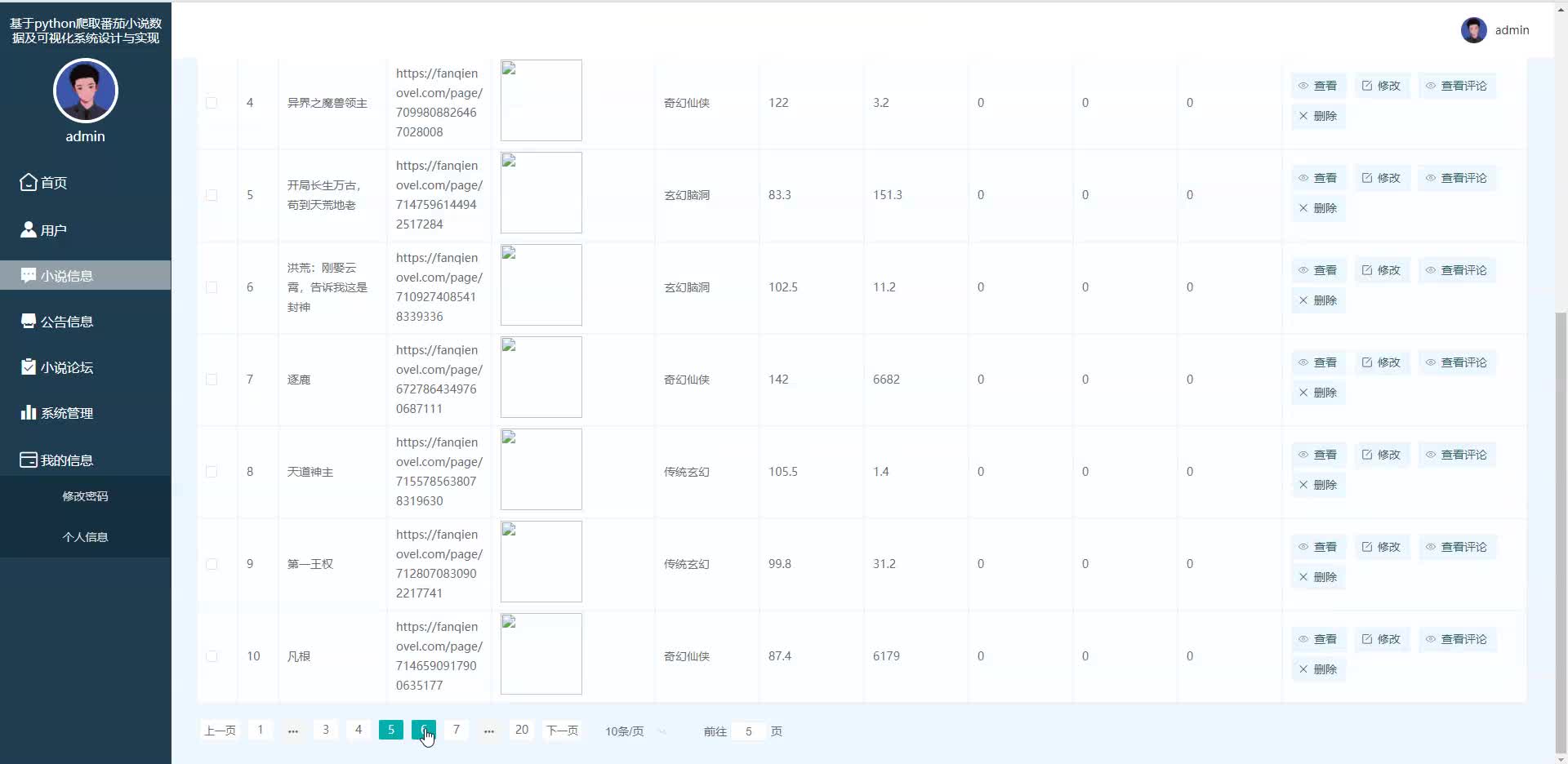Click the sidebar admin avatar
The height and width of the screenshot is (764, 1568).
(x=86, y=91)
